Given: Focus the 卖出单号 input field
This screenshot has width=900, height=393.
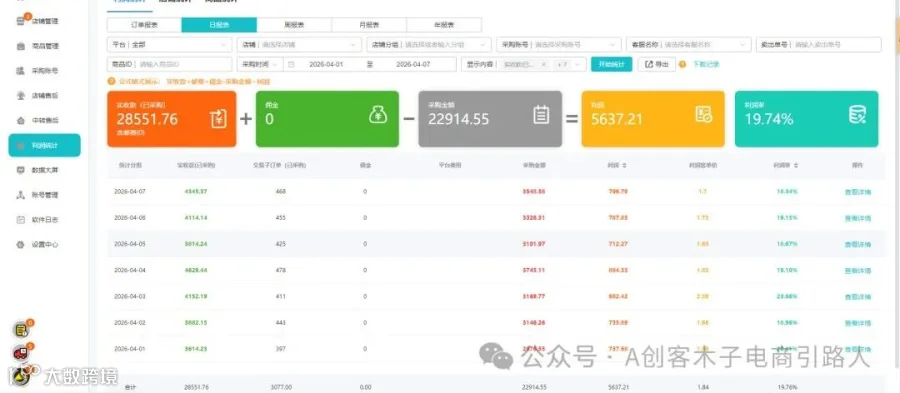Looking at the screenshot, I should pos(818,44).
